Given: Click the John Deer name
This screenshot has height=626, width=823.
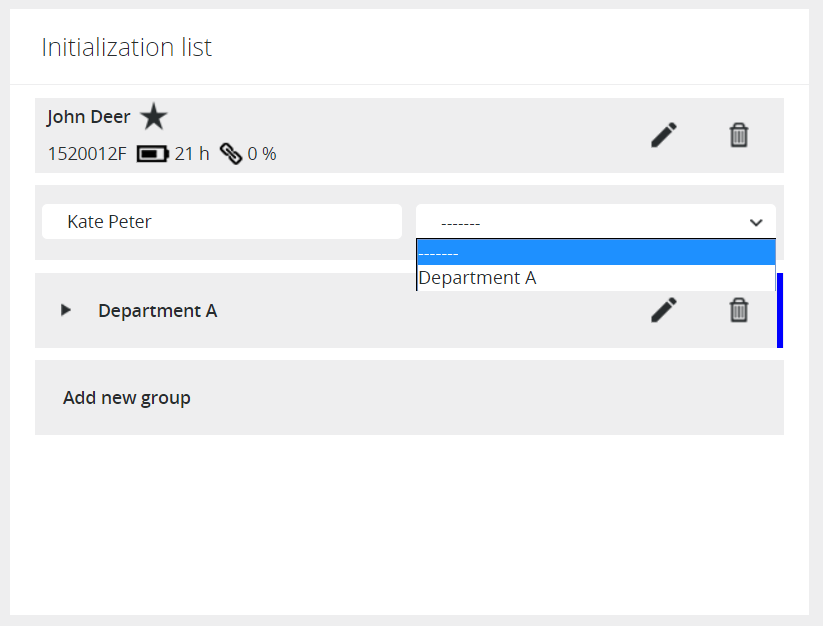Looking at the screenshot, I should (x=88, y=117).
